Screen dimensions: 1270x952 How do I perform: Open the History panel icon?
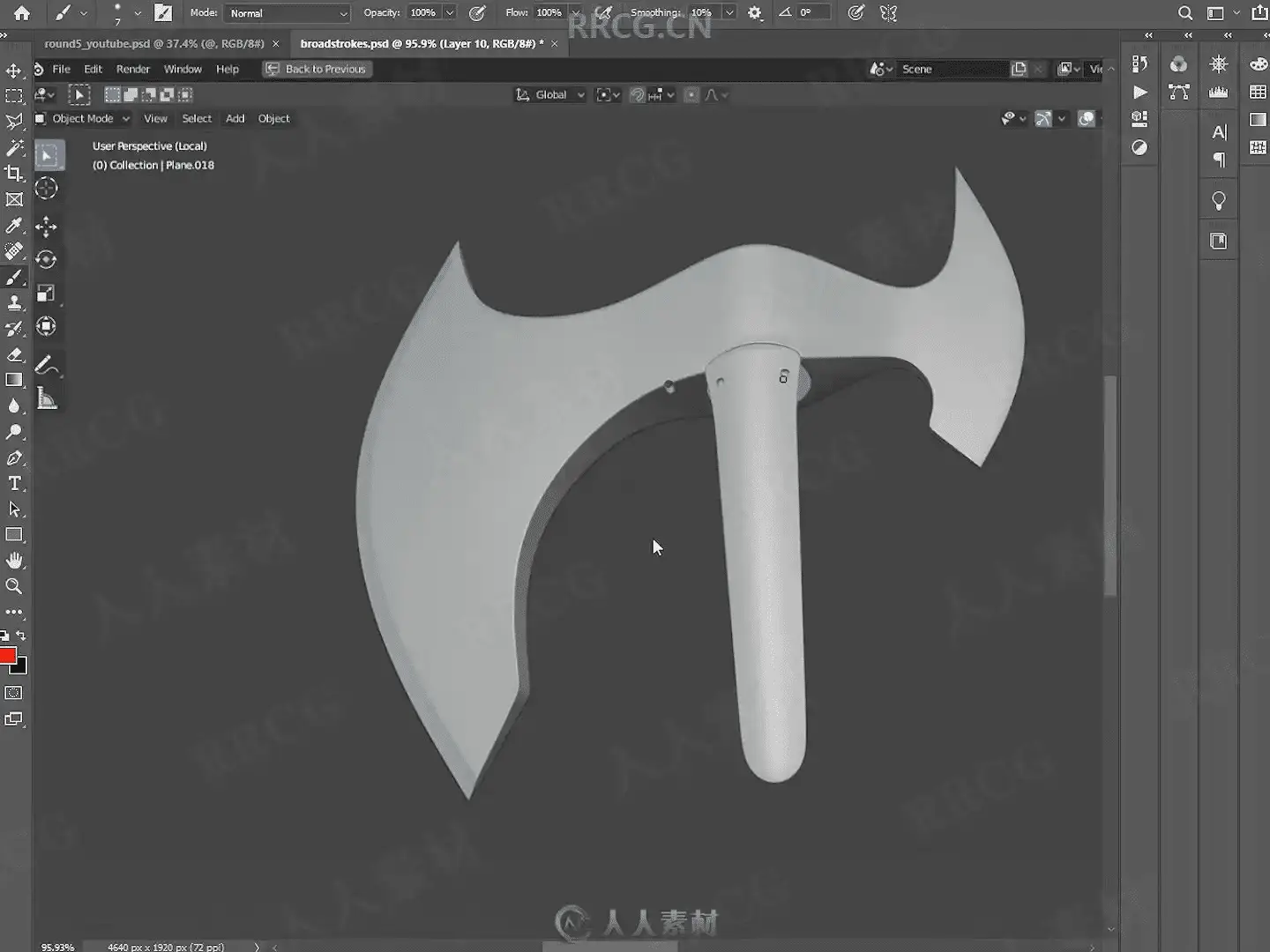point(1139,63)
